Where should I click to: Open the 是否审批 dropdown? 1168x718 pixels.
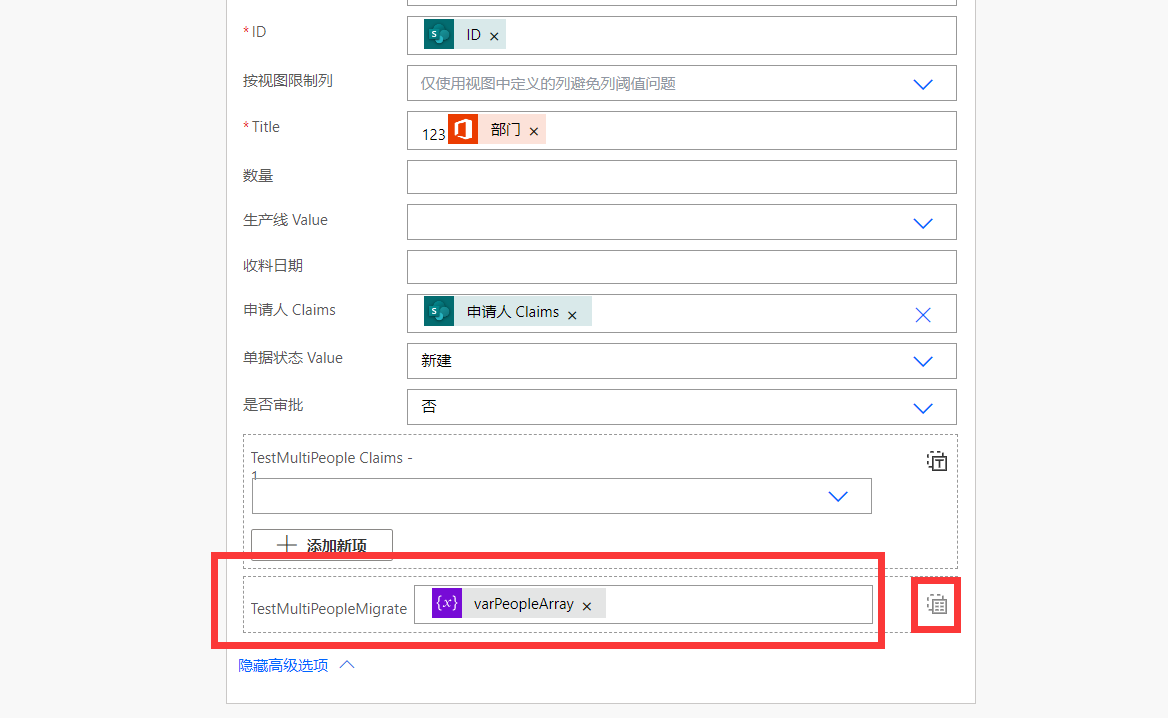(923, 408)
